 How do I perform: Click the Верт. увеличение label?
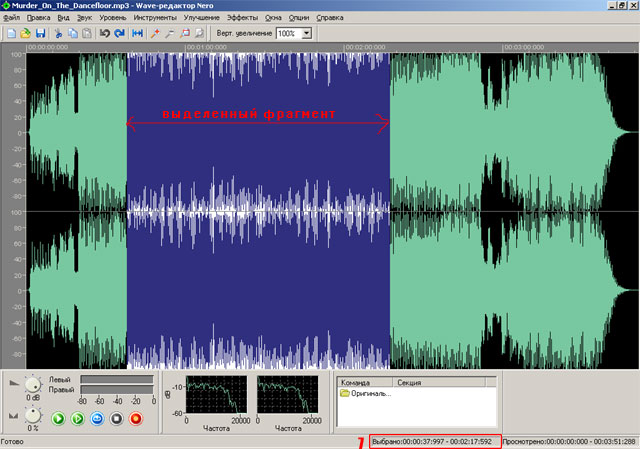(x=244, y=33)
